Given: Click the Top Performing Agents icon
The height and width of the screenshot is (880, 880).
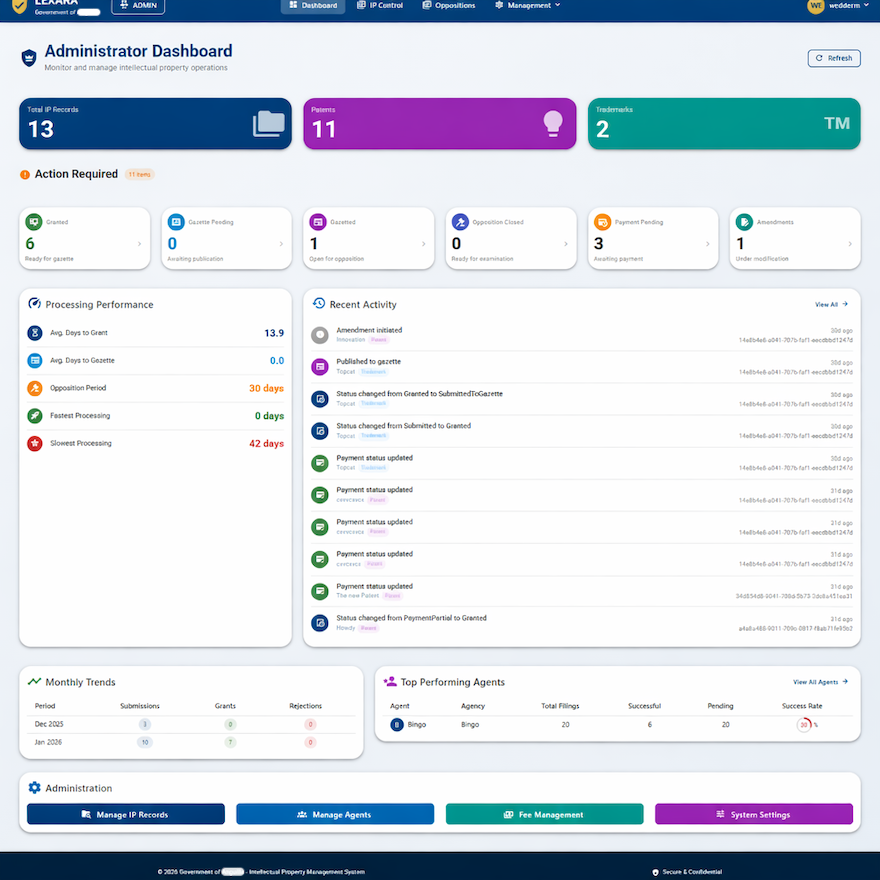Looking at the screenshot, I should pos(390,681).
